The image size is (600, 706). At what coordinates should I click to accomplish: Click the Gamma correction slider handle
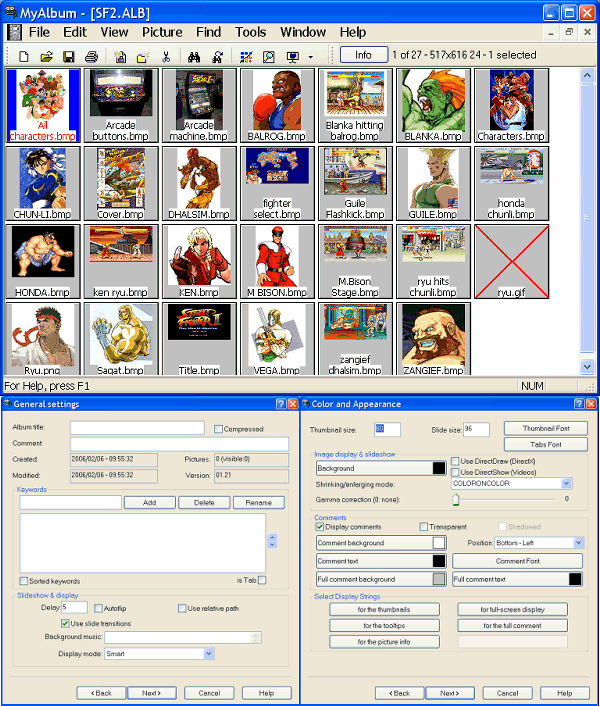[456, 499]
